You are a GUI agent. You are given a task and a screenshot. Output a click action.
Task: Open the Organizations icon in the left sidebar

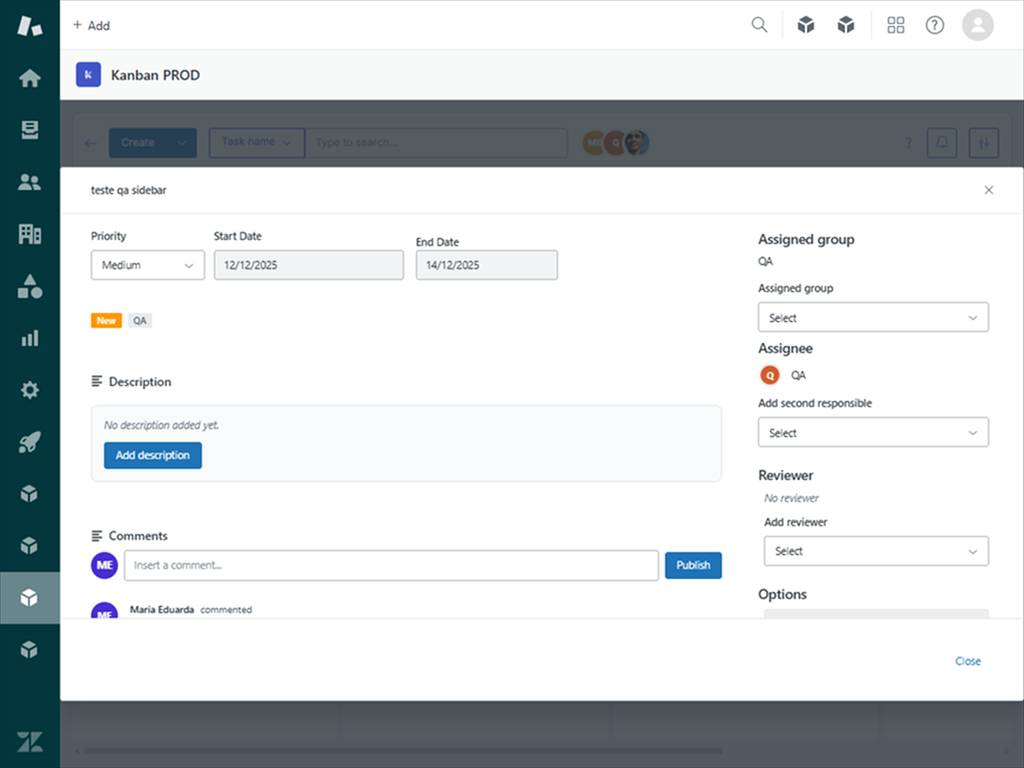29,234
